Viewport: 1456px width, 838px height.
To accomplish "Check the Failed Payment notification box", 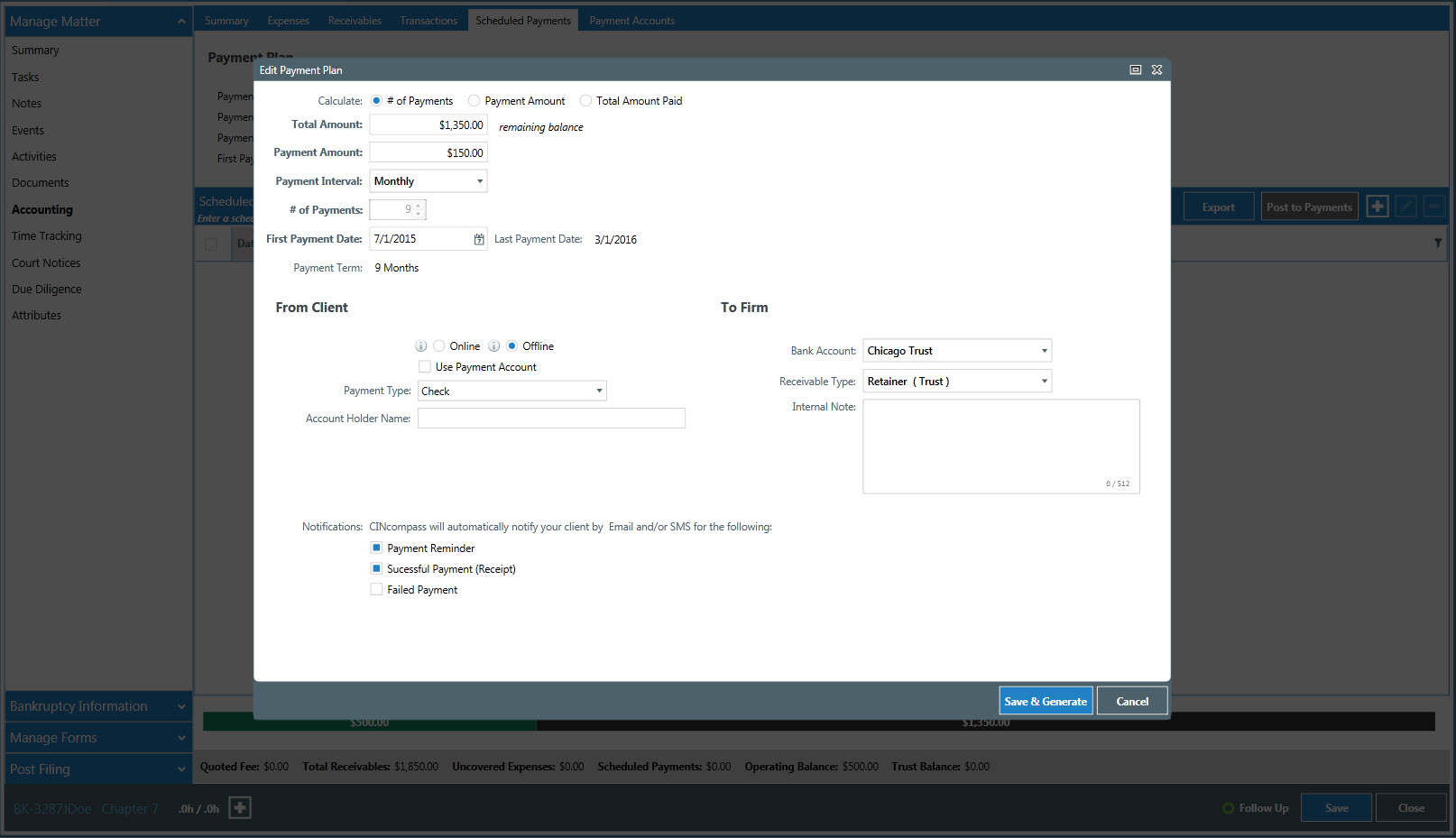I will [376, 590].
